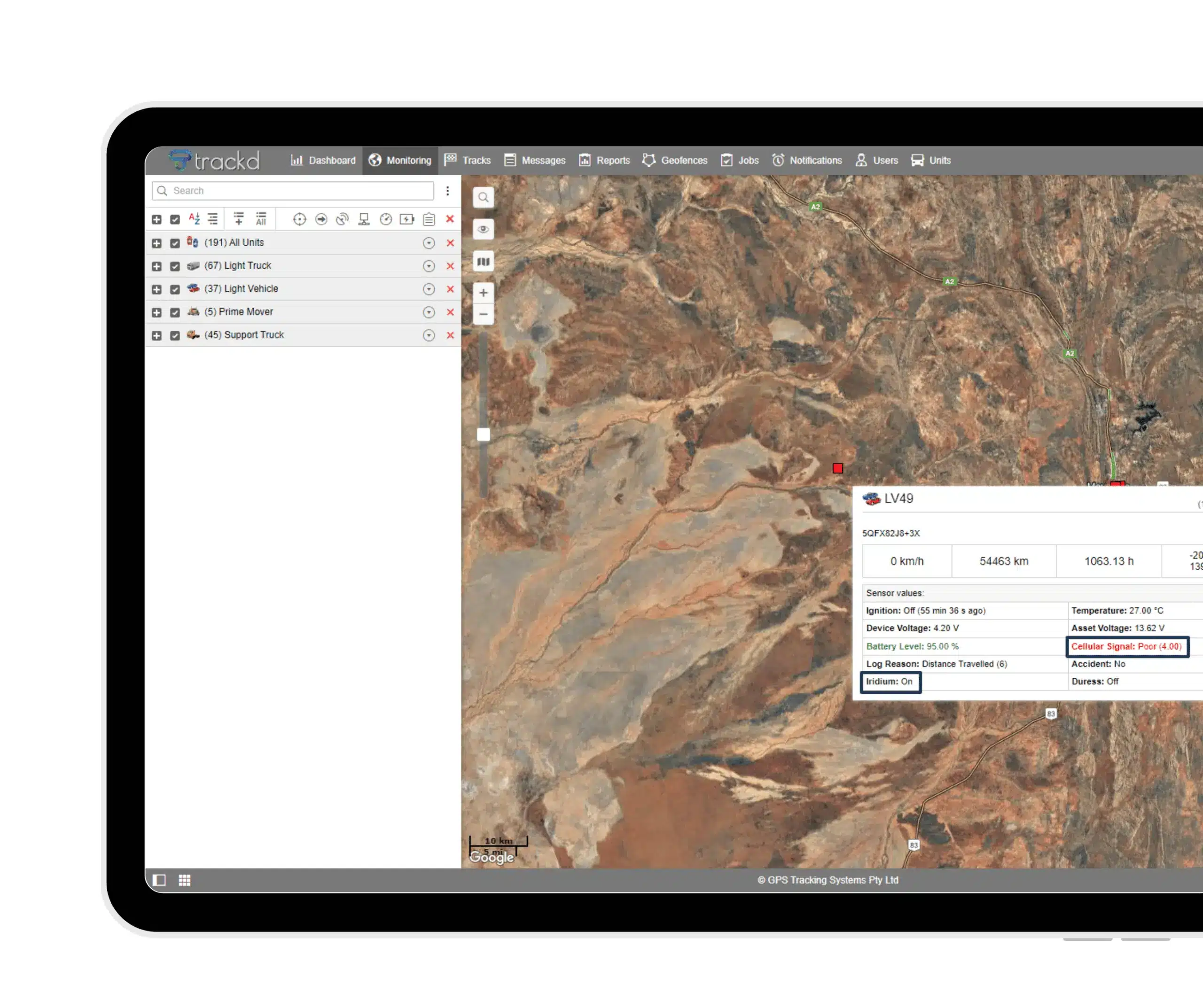
Task: Expand the All Units group
Action: (156, 243)
